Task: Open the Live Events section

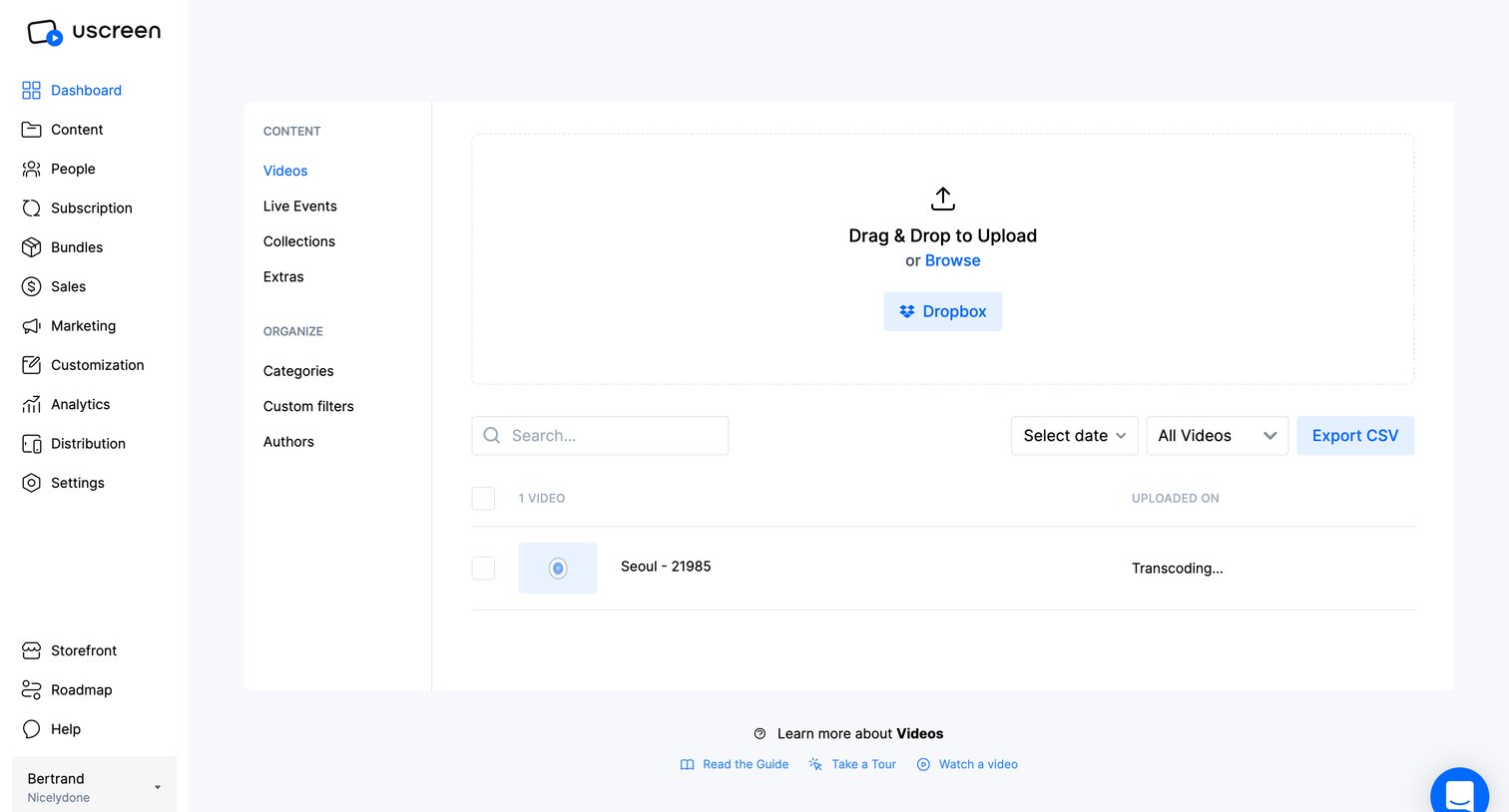Action: pos(300,206)
